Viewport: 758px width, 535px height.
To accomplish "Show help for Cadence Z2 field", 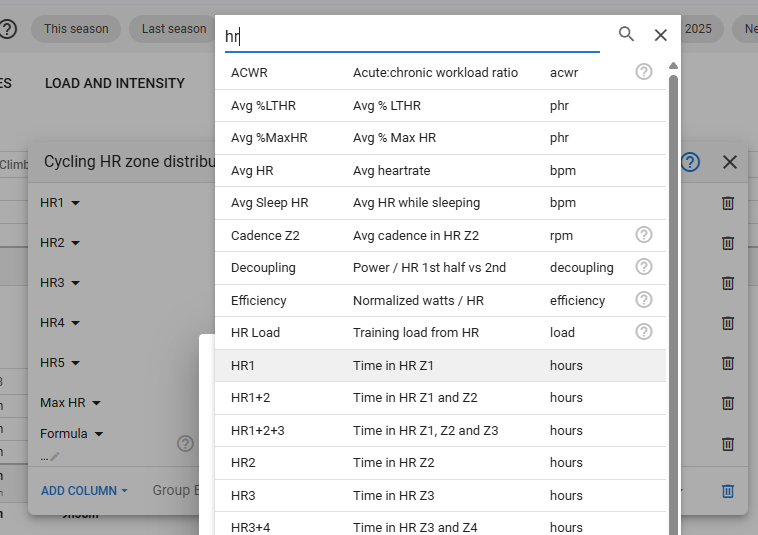I will point(644,235).
